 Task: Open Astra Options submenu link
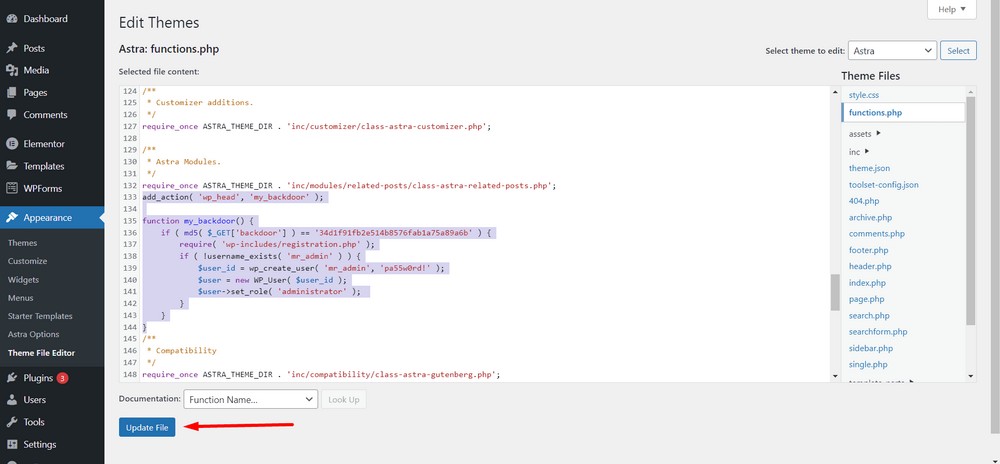pyautogui.click(x=33, y=335)
